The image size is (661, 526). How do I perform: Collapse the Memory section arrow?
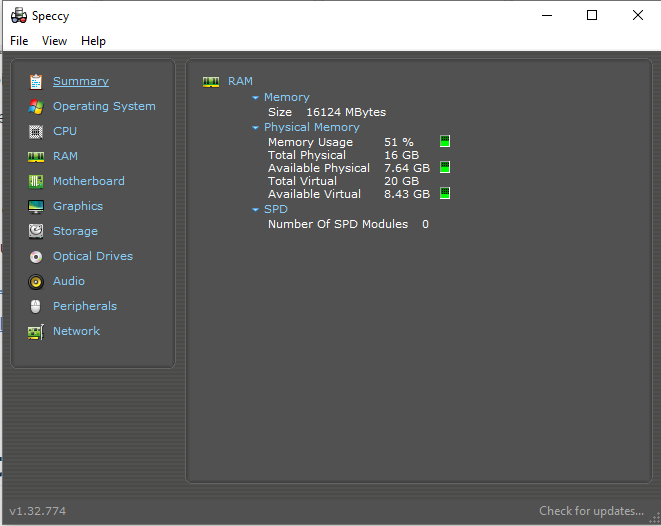pos(256,98)
